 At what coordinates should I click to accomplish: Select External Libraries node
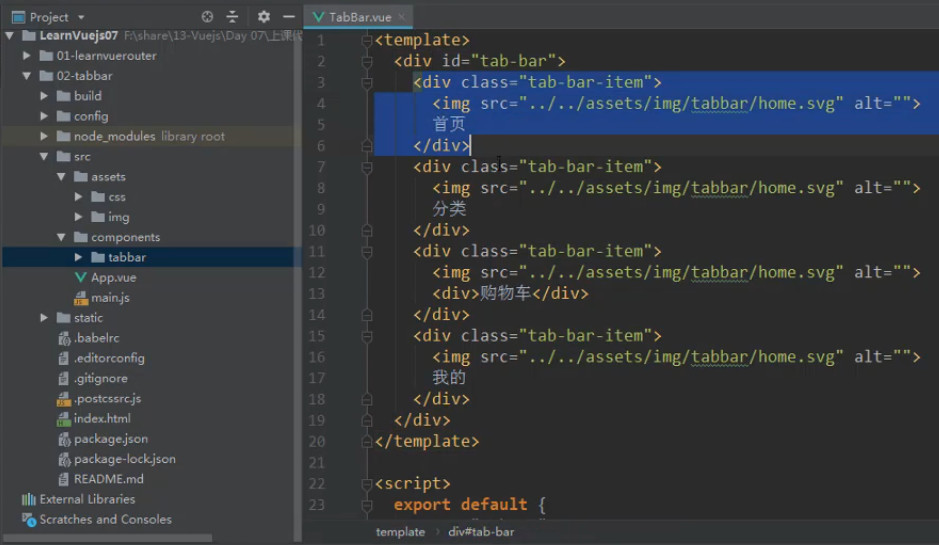(87, 499)
